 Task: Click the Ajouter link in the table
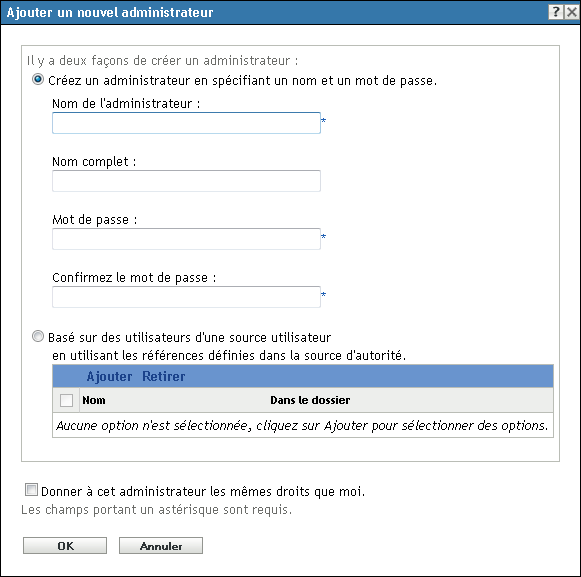click(109, 377)
